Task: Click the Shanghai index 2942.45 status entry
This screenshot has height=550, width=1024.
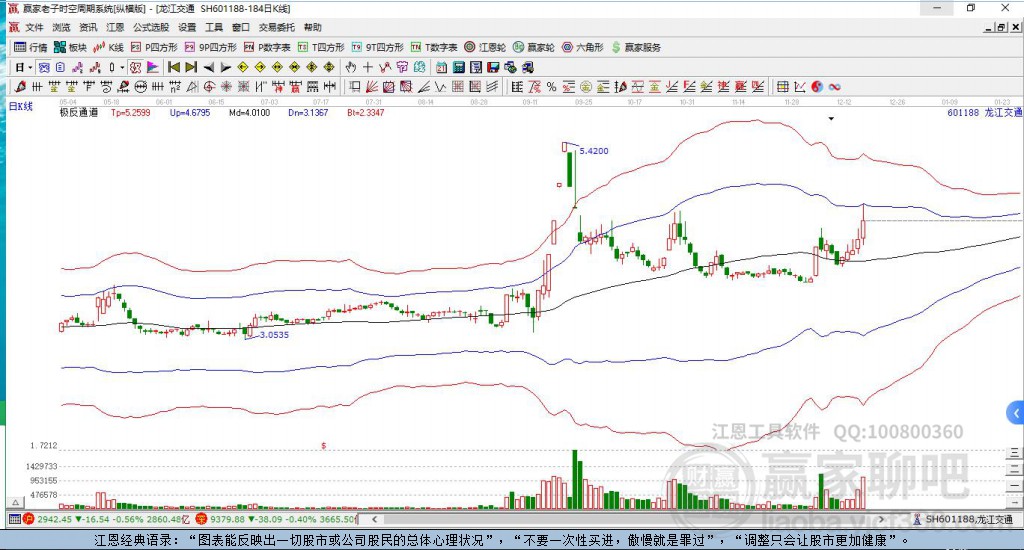Action: point(108,519)
